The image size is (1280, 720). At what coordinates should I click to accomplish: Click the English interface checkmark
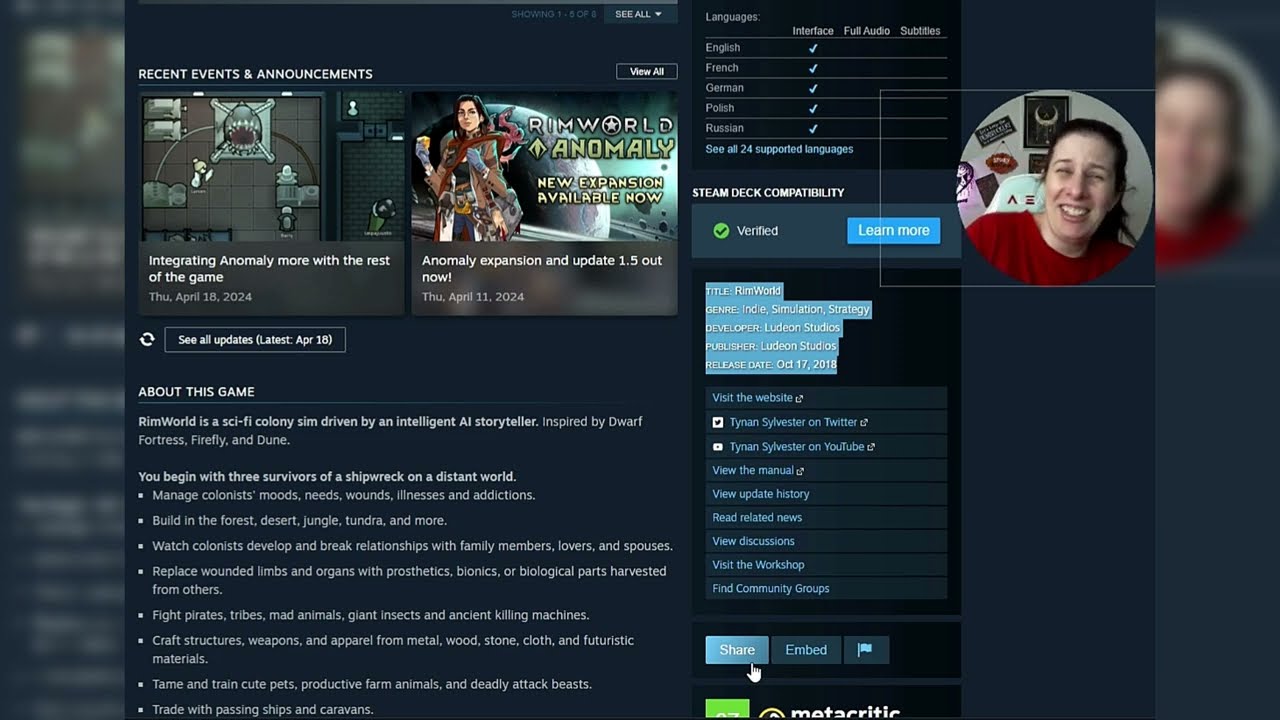pyautogui.click(x=813, y=48)
